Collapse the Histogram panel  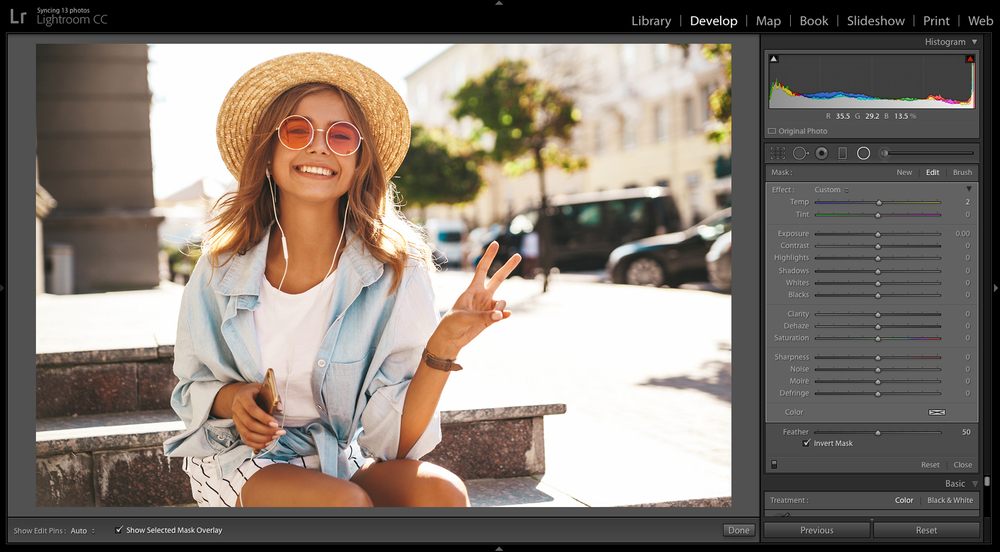click(974, 42)
